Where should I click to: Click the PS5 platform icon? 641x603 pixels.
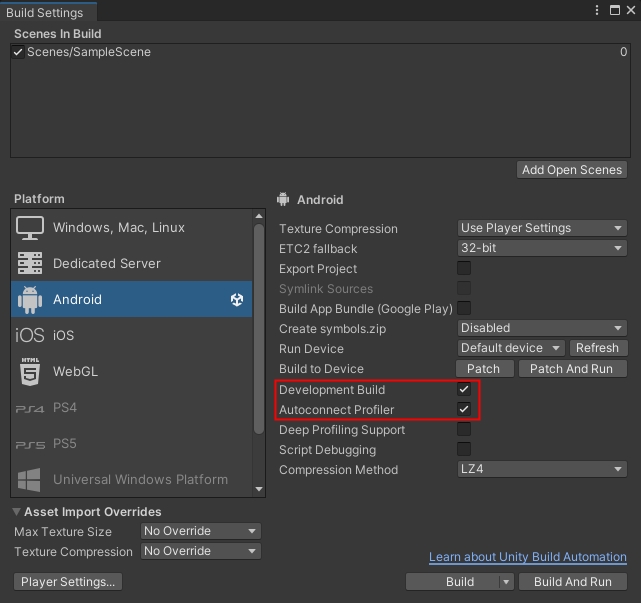[x=30, y=444]
